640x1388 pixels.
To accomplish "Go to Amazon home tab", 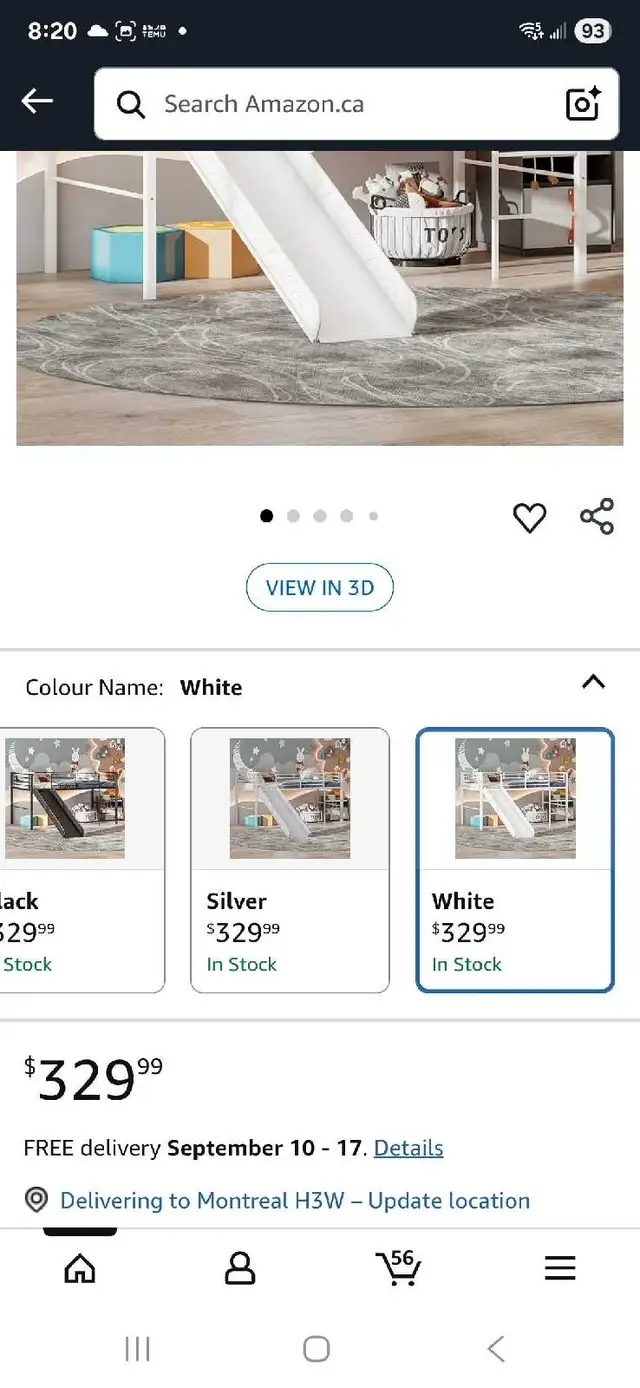I will (x=80, y=1268).
